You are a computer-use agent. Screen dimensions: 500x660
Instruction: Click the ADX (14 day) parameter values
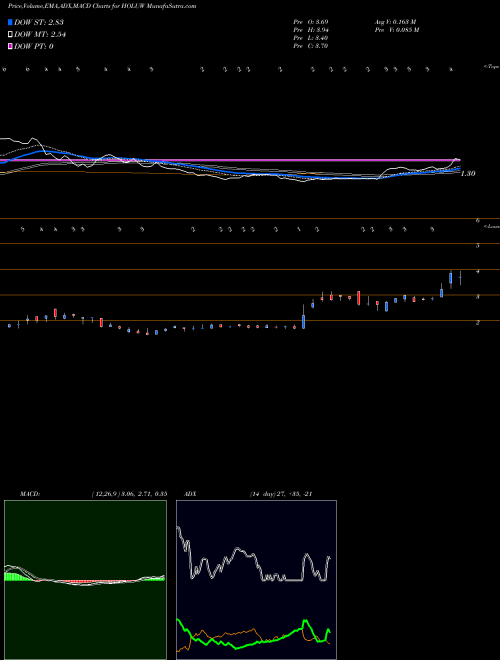click(x=280, y=494)
